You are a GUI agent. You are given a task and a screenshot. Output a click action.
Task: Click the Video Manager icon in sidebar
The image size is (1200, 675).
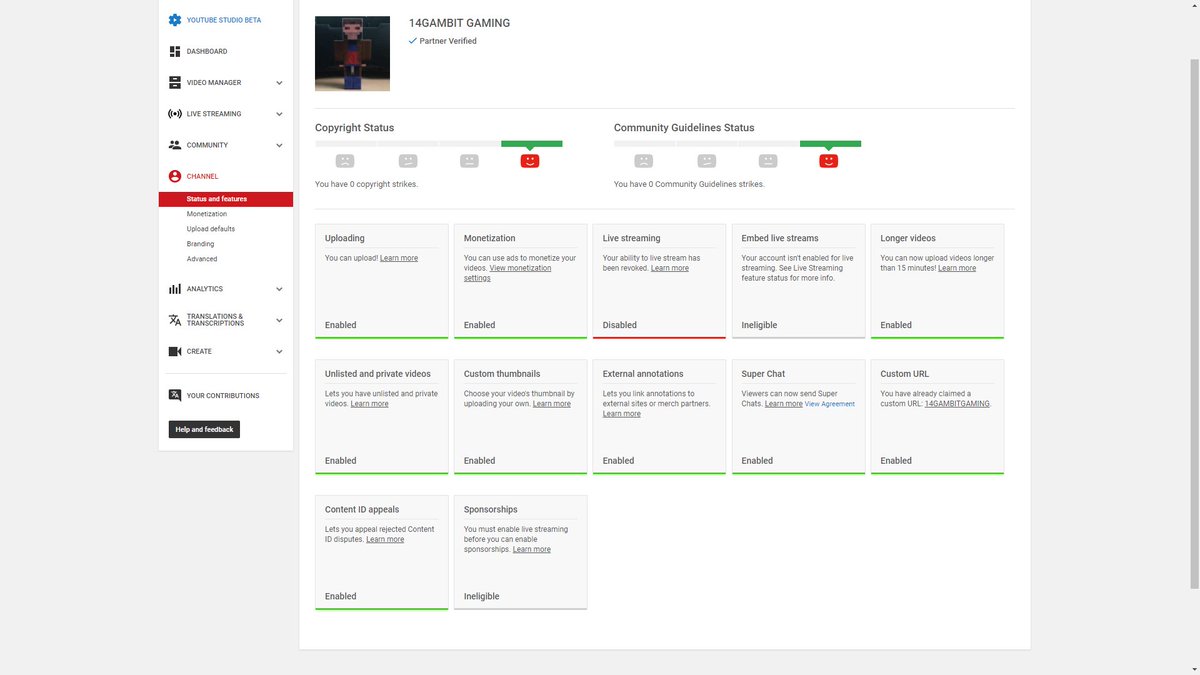click(175, 83)
